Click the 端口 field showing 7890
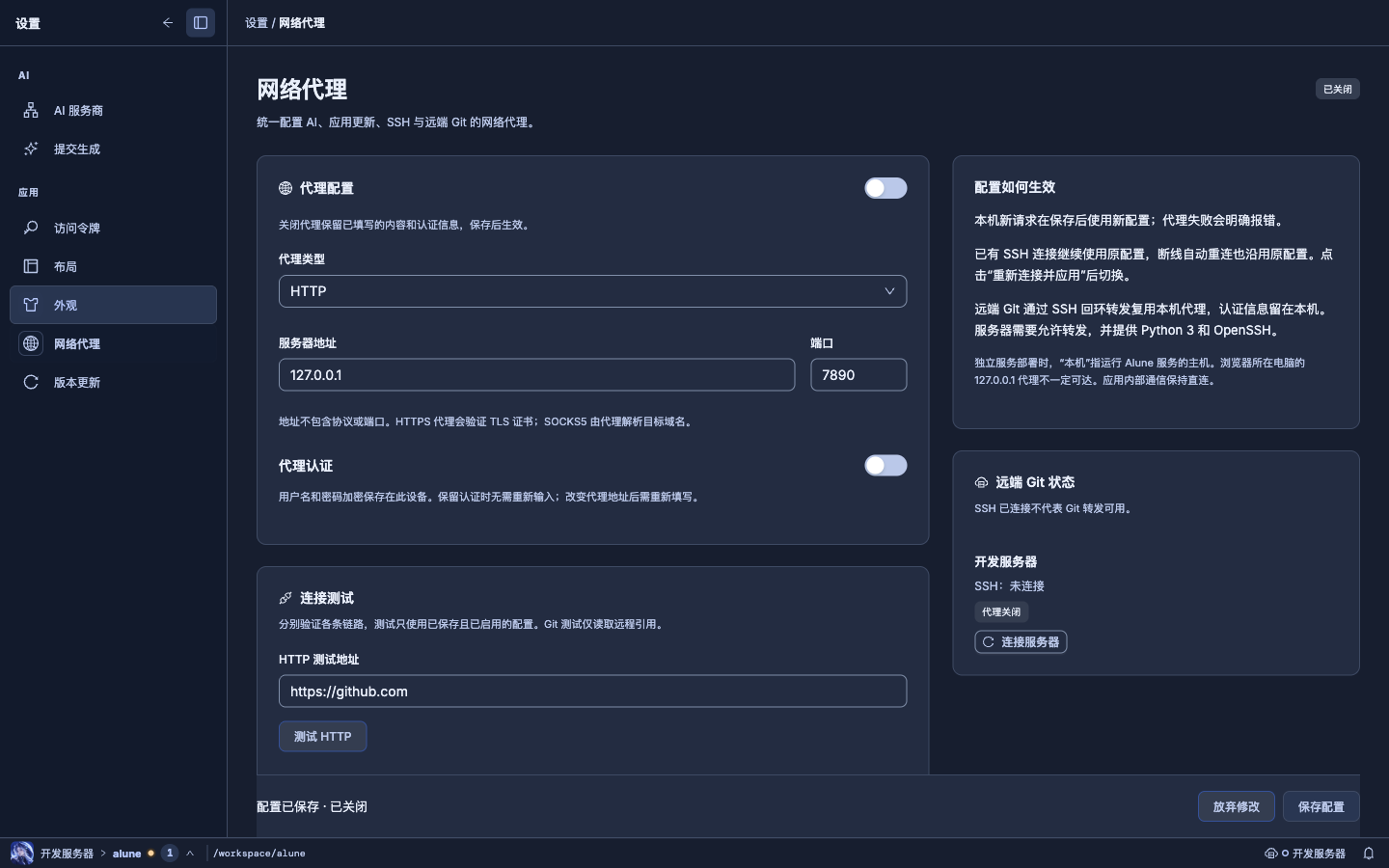This screenshot has height=868, width=1389. 858,375
